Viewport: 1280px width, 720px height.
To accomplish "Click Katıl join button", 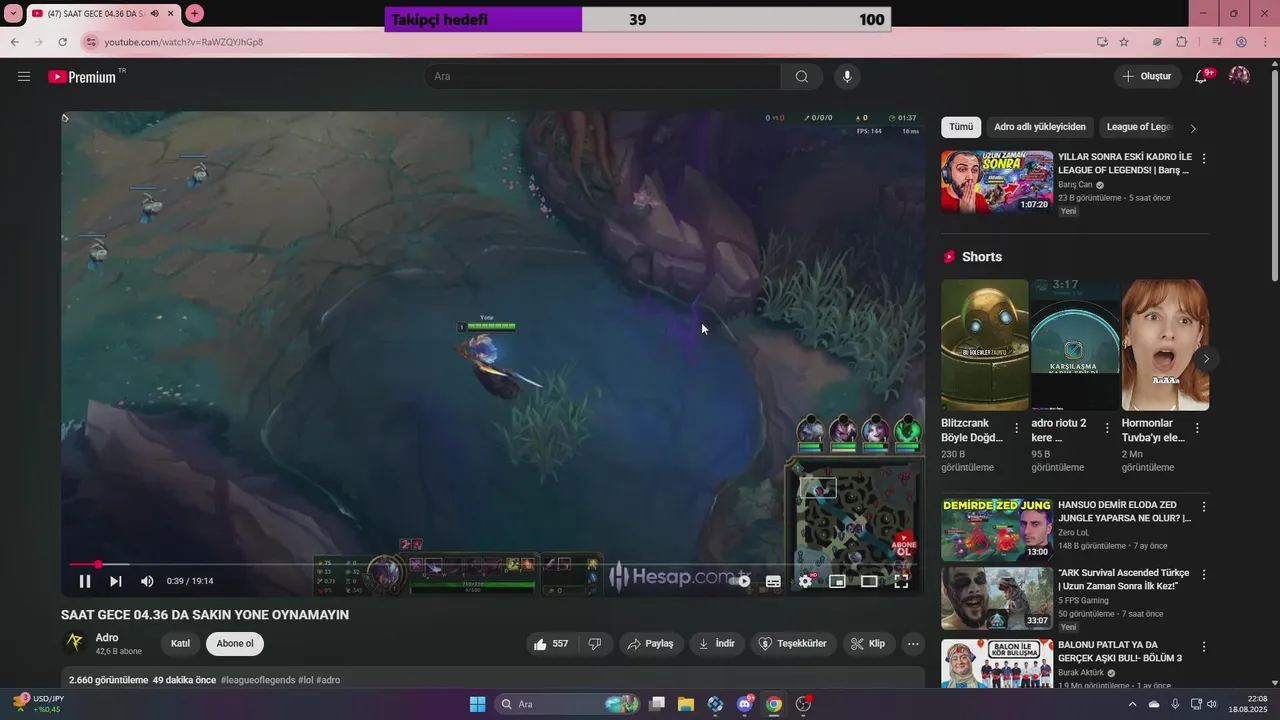I will [x=180, y=644].
